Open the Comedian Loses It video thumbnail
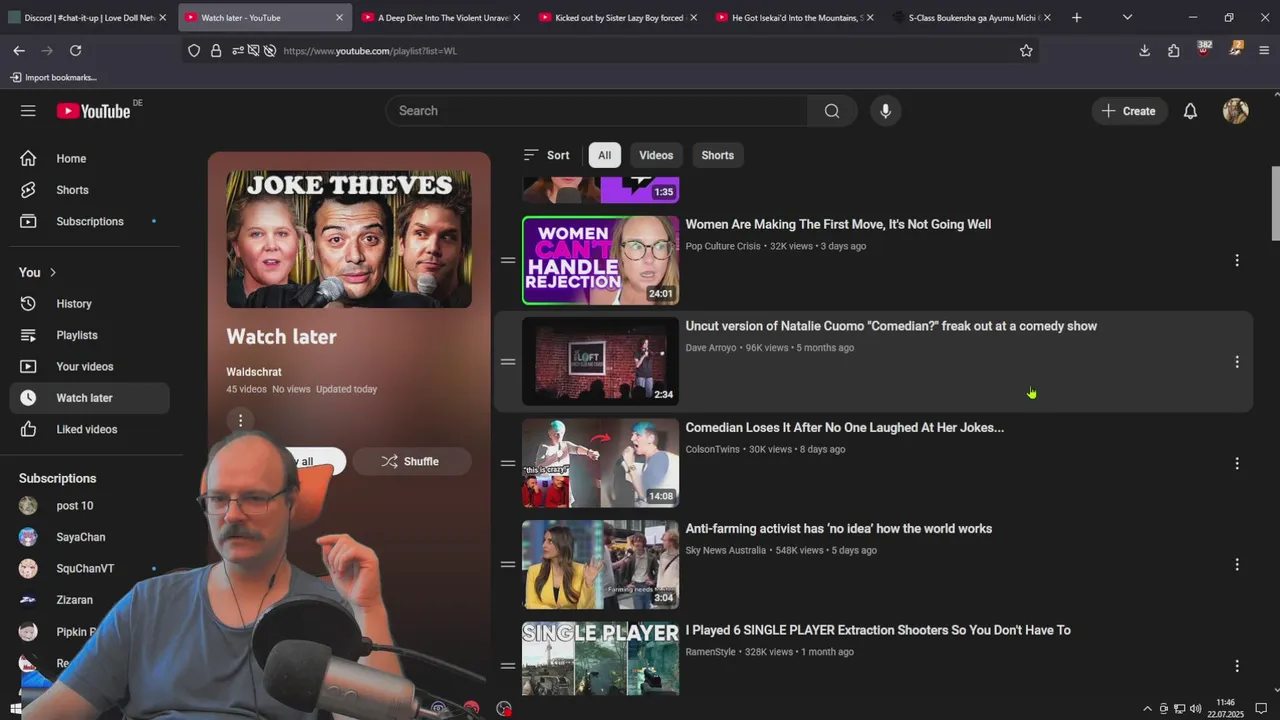This screenshot has height=720, width=1280. pyautogui.click(x=600, y=463)
